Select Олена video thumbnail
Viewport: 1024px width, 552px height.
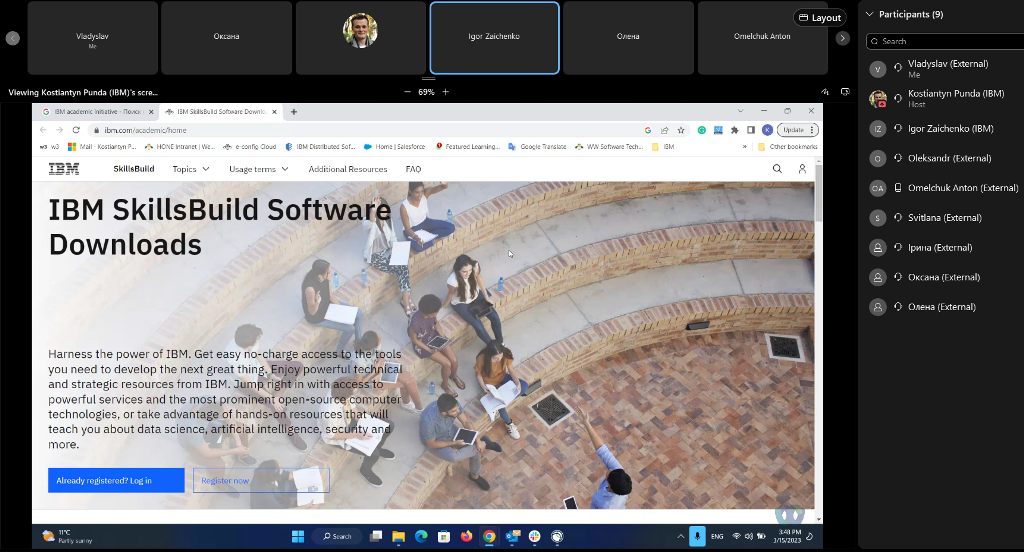point(628,38)
